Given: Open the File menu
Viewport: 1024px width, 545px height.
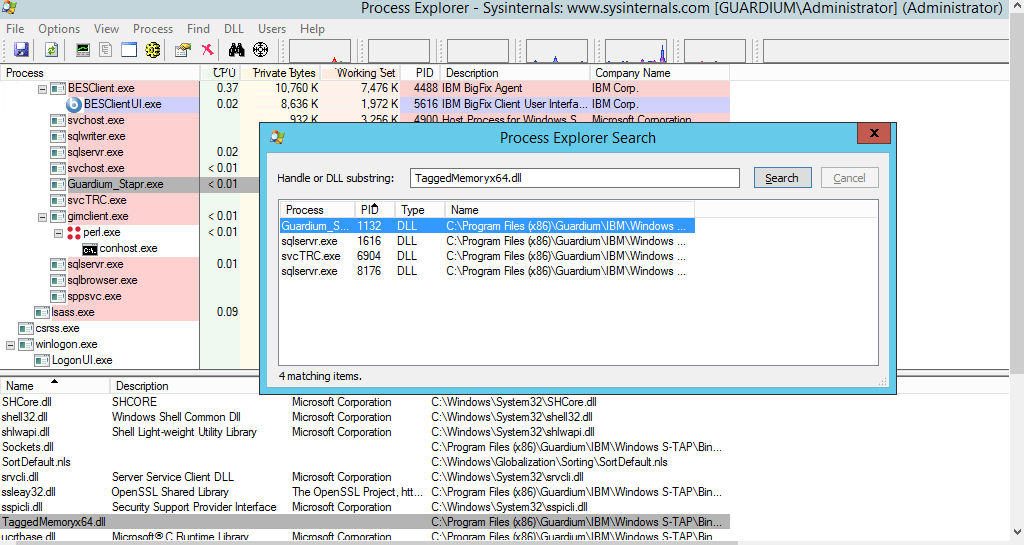Looking at the screenshot, I should tap(15, 29).
